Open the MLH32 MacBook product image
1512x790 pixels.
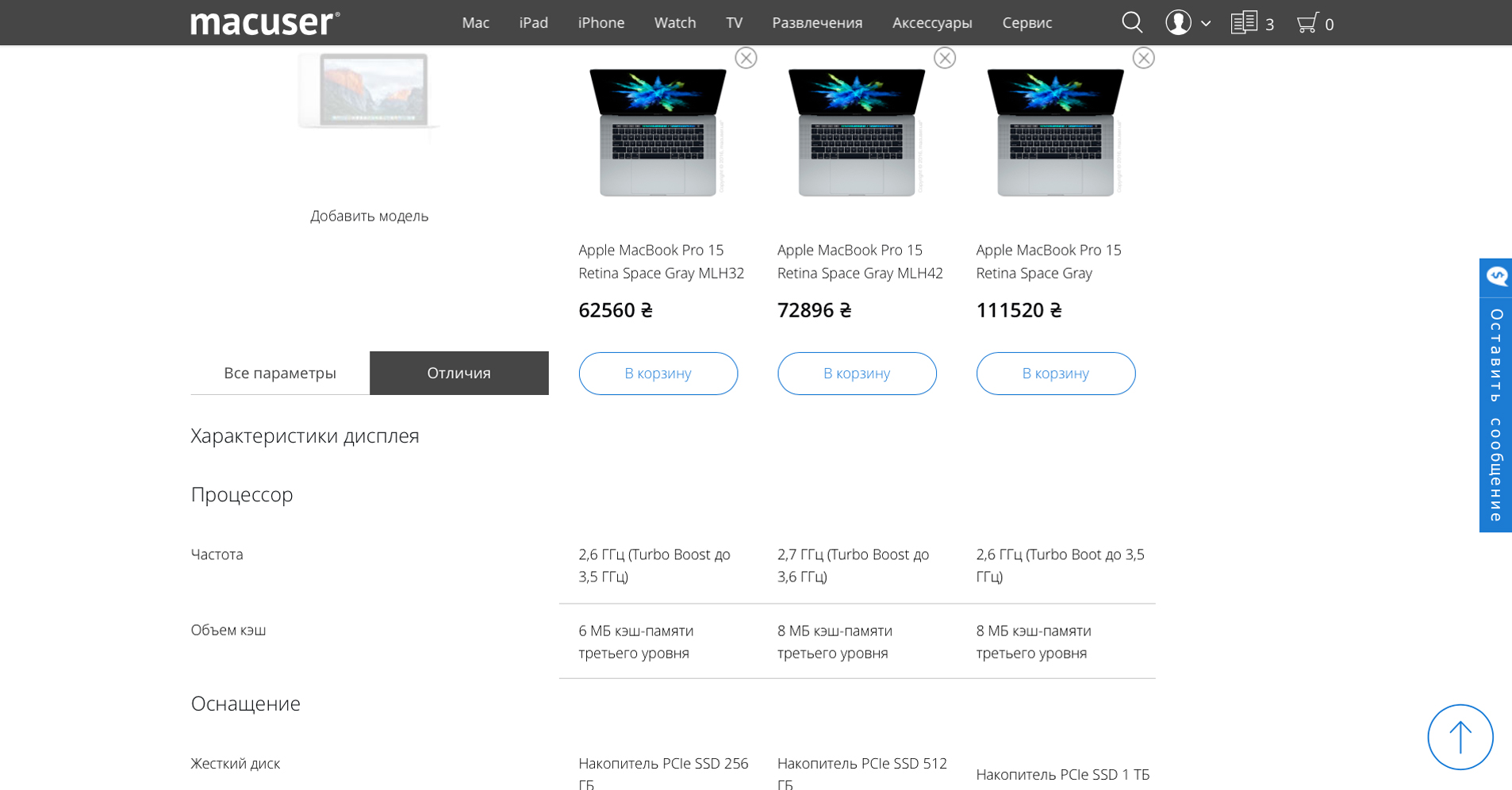658,132
